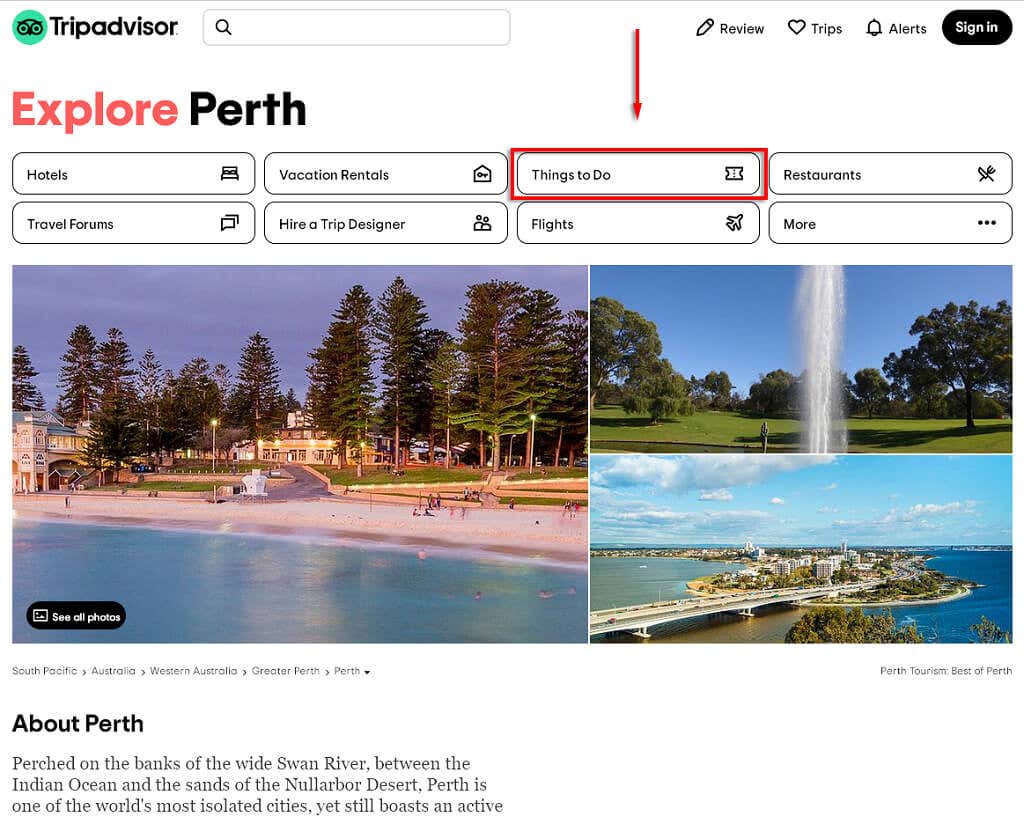The width and height of the screenshot is (1024, 817).
Task: Click the airplane icon in Flights
Action: (734, 223)
